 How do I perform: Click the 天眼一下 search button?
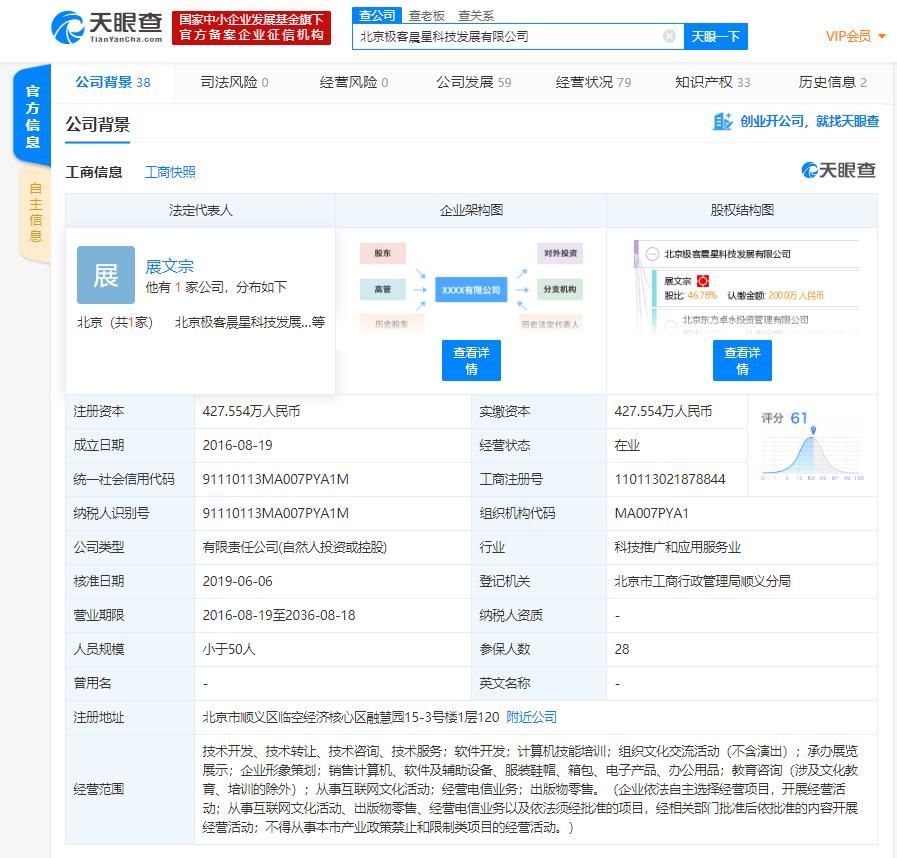715,36
